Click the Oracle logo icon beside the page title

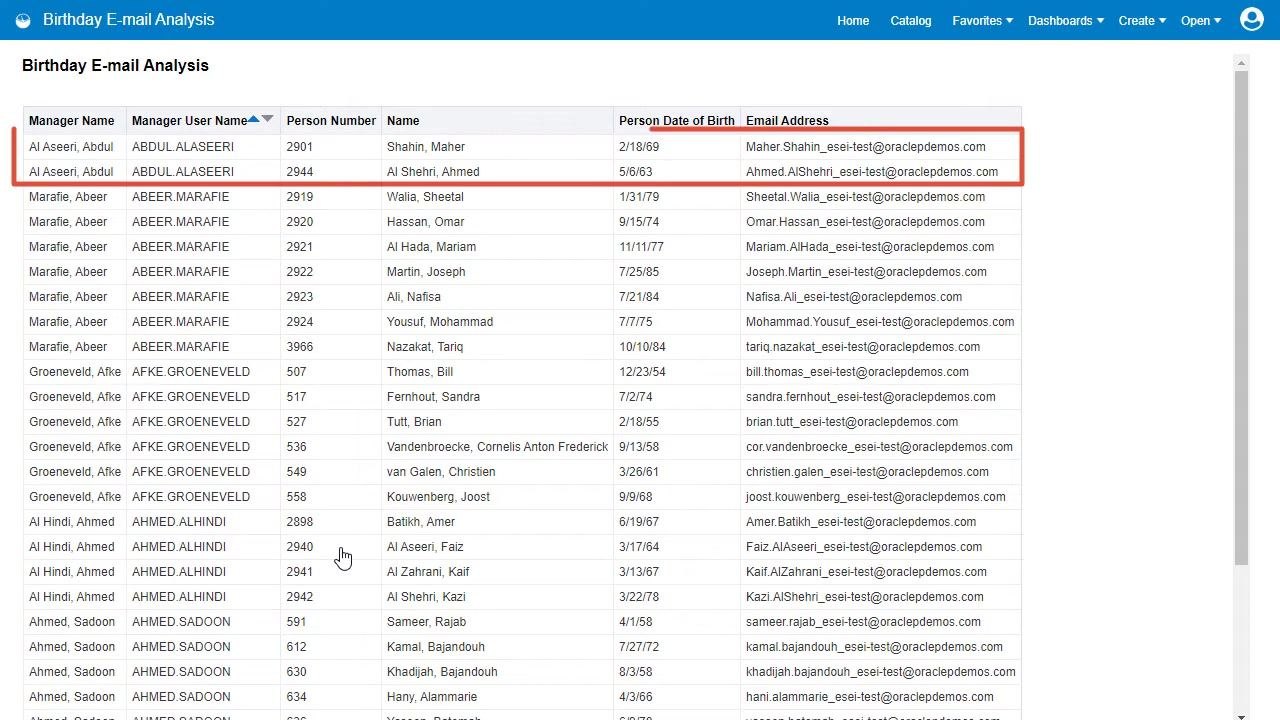pyautogui.click(x=23, y=20)
